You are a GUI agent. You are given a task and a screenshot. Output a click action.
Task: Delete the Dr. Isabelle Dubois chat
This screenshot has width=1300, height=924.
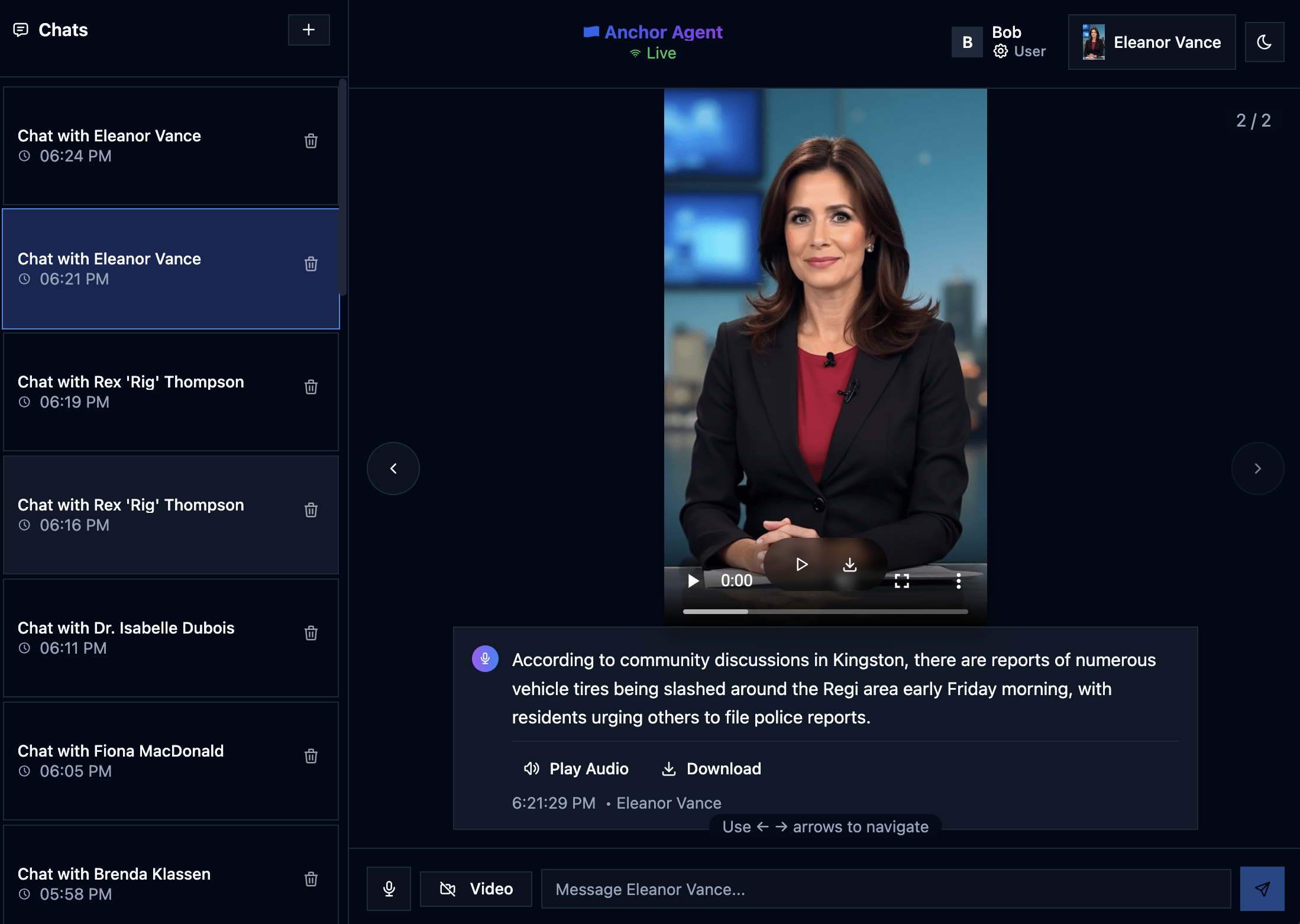coord(311,633)
